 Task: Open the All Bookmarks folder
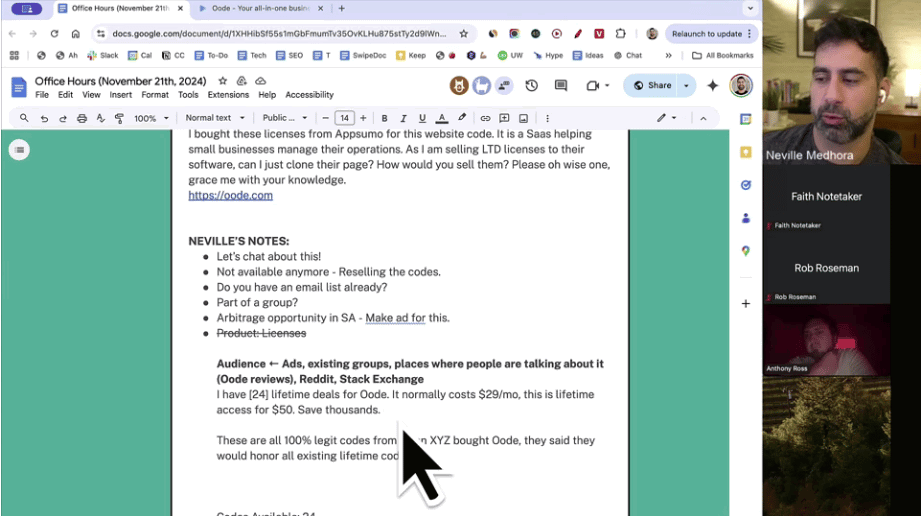(722, 55)
